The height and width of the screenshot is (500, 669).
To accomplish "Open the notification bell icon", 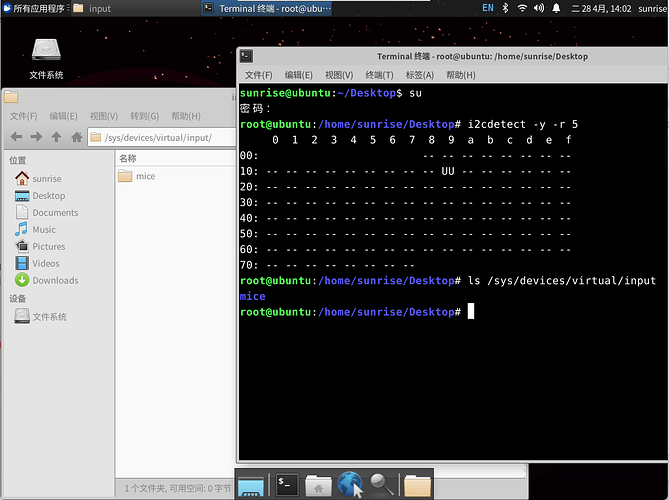I will point(556,8).
